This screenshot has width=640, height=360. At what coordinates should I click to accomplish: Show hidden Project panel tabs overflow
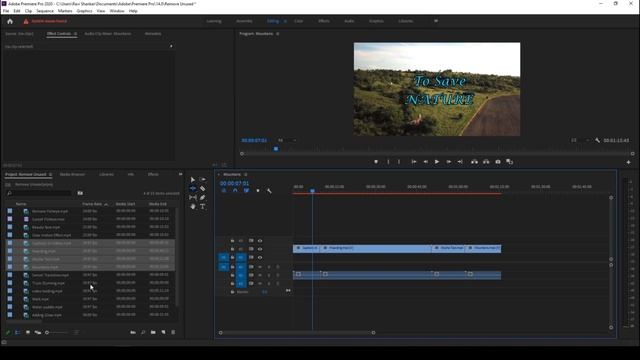point(180,174)
